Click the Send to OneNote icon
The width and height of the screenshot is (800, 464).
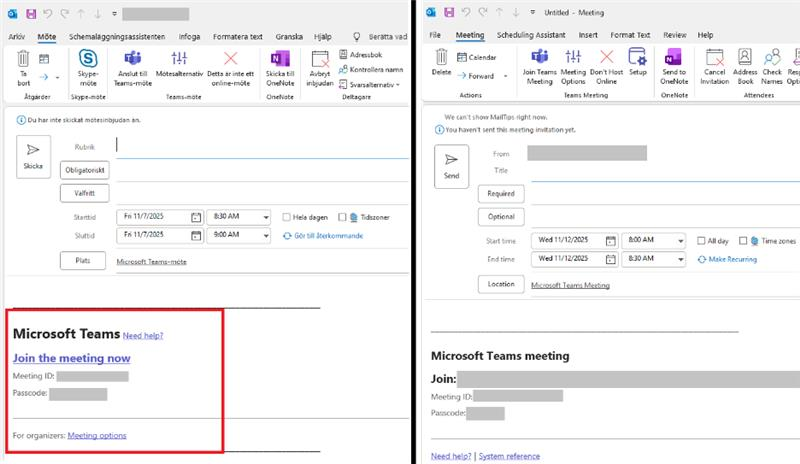coord(673,56)
